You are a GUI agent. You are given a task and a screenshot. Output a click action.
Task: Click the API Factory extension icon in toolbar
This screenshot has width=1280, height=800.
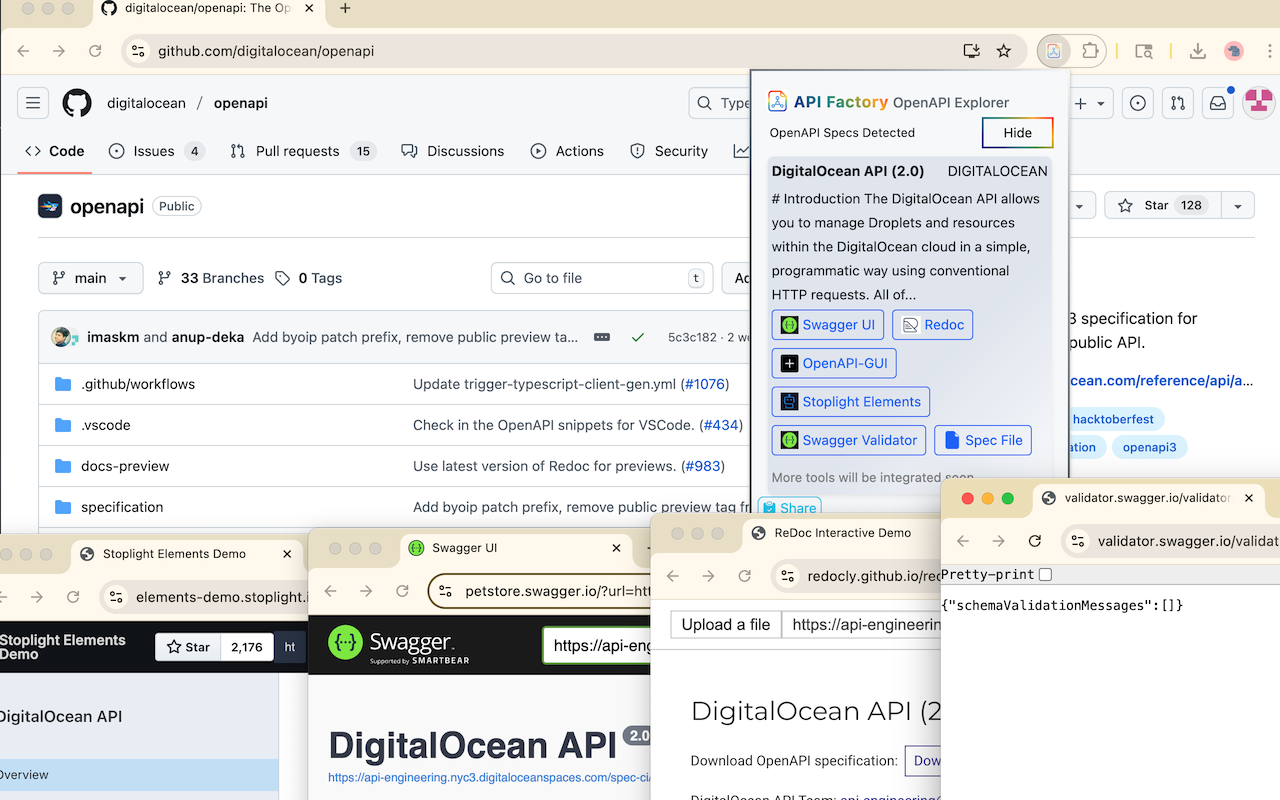pos(1053,51)
